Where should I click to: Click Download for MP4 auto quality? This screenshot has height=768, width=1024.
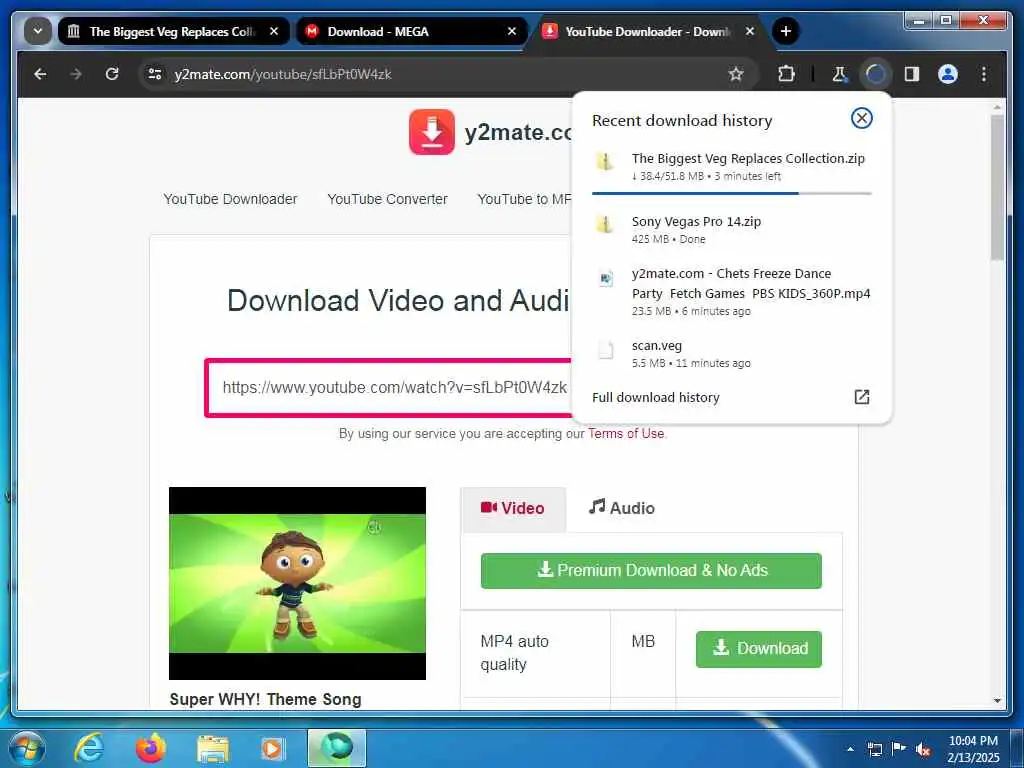(758, 648)
